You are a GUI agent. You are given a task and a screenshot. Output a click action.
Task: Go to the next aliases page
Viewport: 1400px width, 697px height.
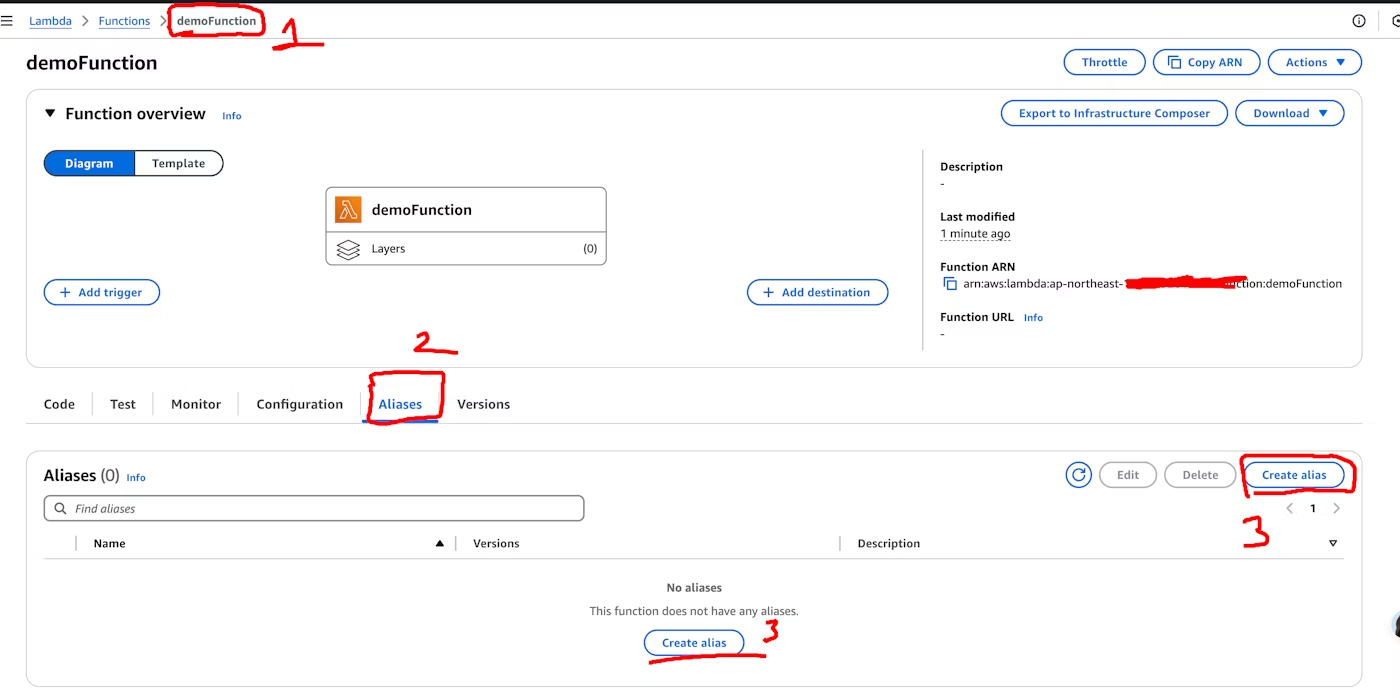[1336, 509]
